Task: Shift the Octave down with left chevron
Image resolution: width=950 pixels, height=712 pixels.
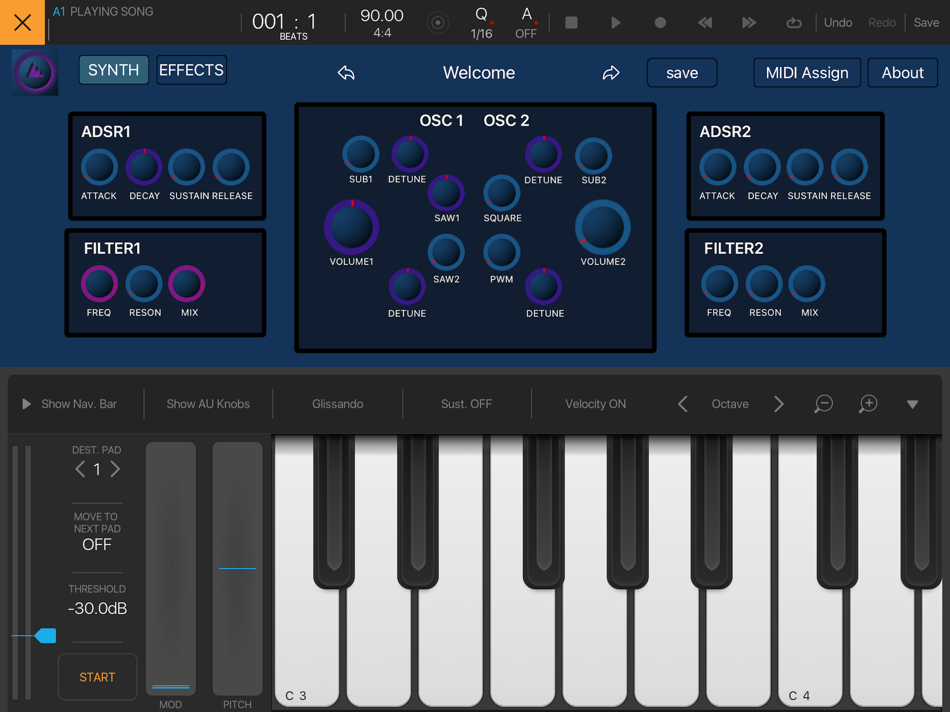Action: click(683, 404)
